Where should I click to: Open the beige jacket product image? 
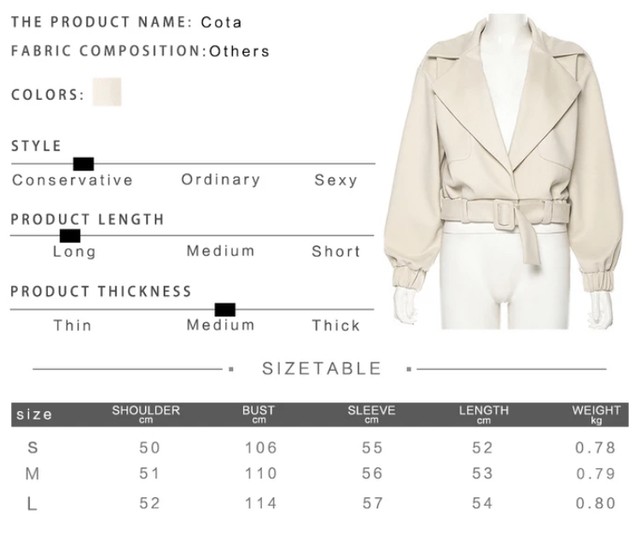tap(504, 171)
